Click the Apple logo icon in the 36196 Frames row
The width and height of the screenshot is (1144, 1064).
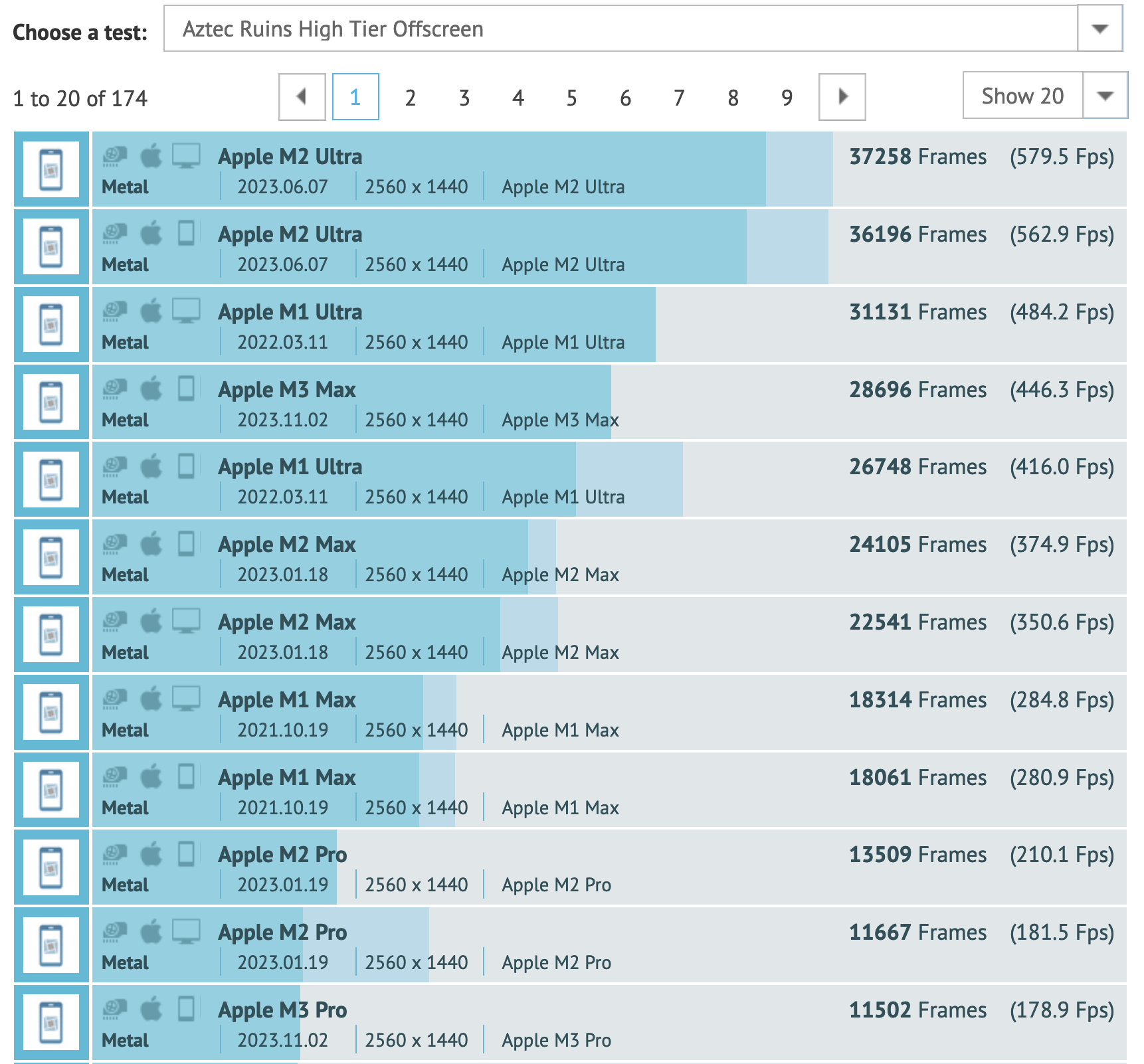[151, 233]
